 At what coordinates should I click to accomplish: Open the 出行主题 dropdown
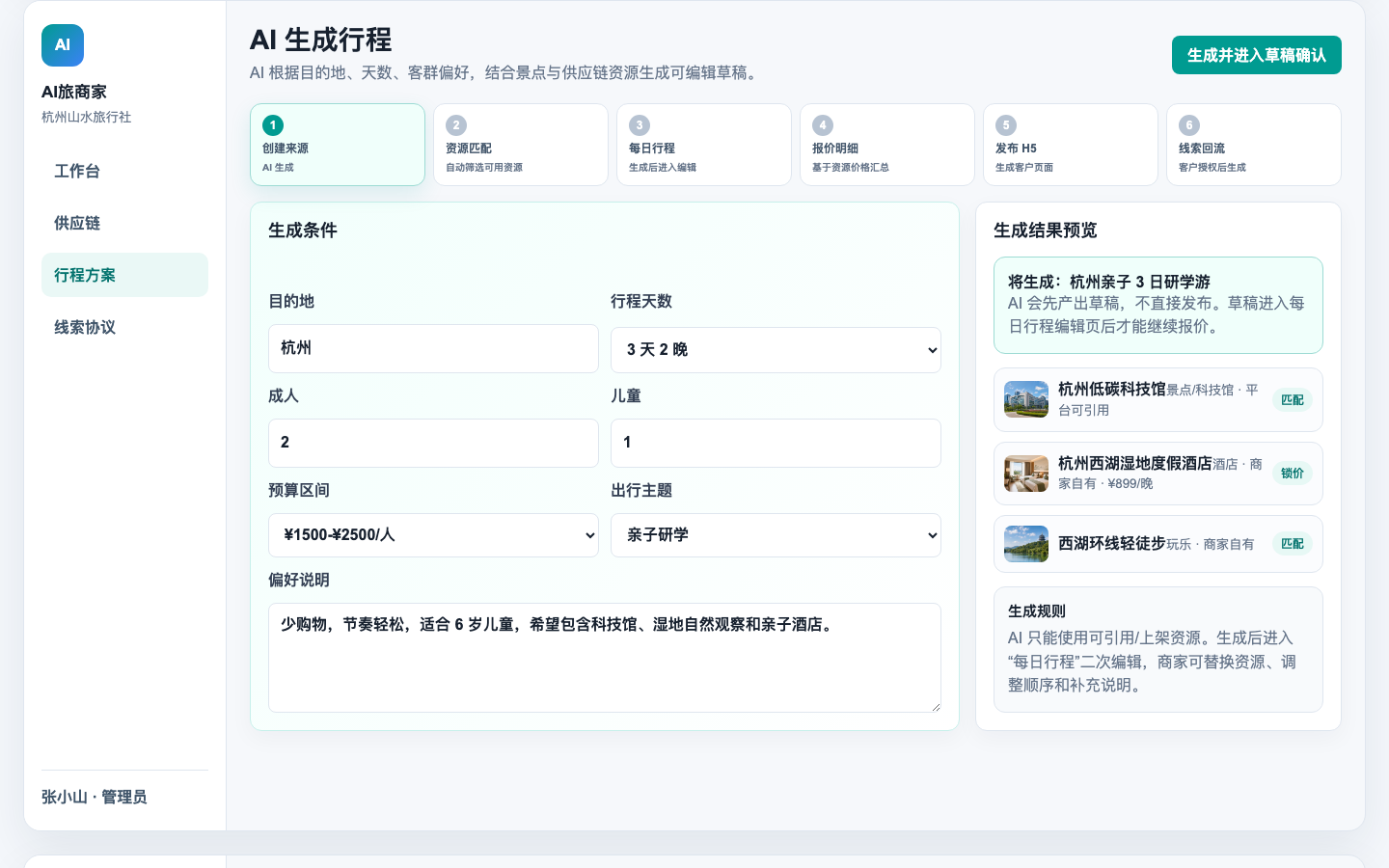click(776, 534)
